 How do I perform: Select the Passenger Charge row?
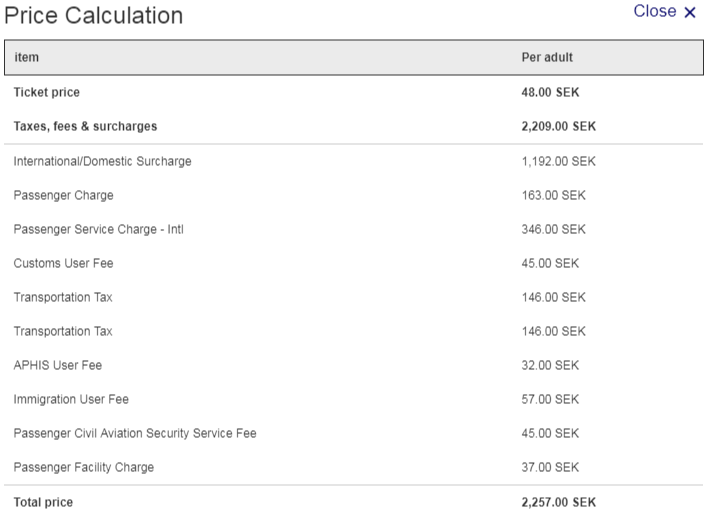[63, 195]
